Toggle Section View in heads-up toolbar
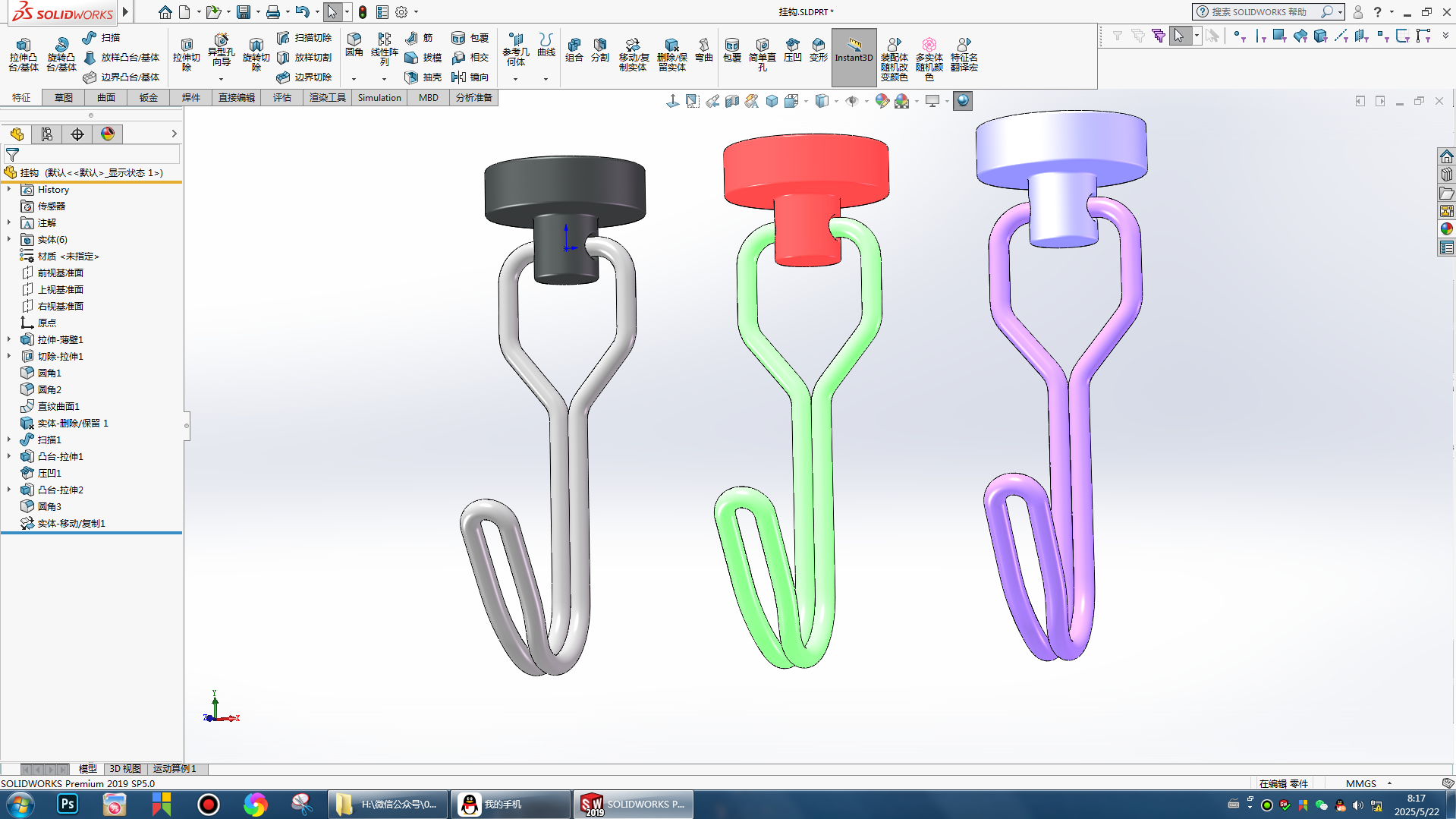This screenshot has height=819, width=1456. point(732,101)
